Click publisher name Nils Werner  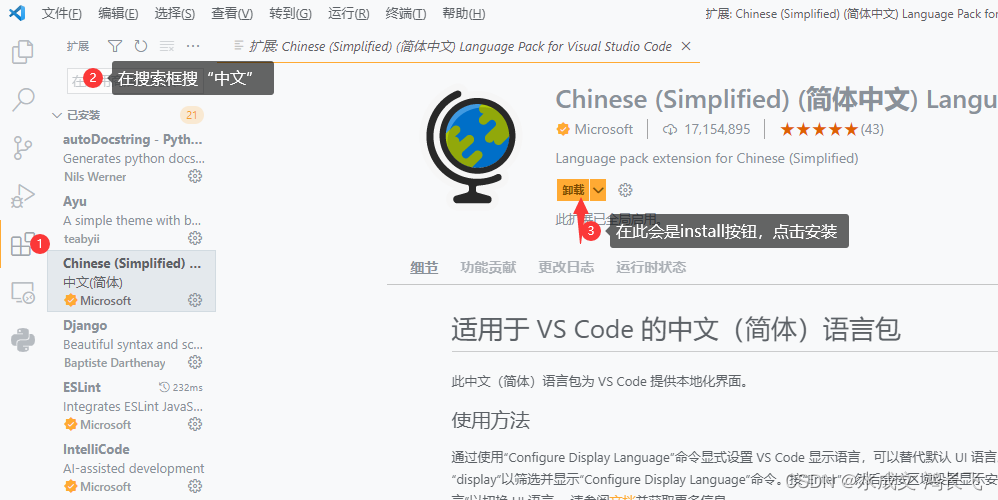95,177
